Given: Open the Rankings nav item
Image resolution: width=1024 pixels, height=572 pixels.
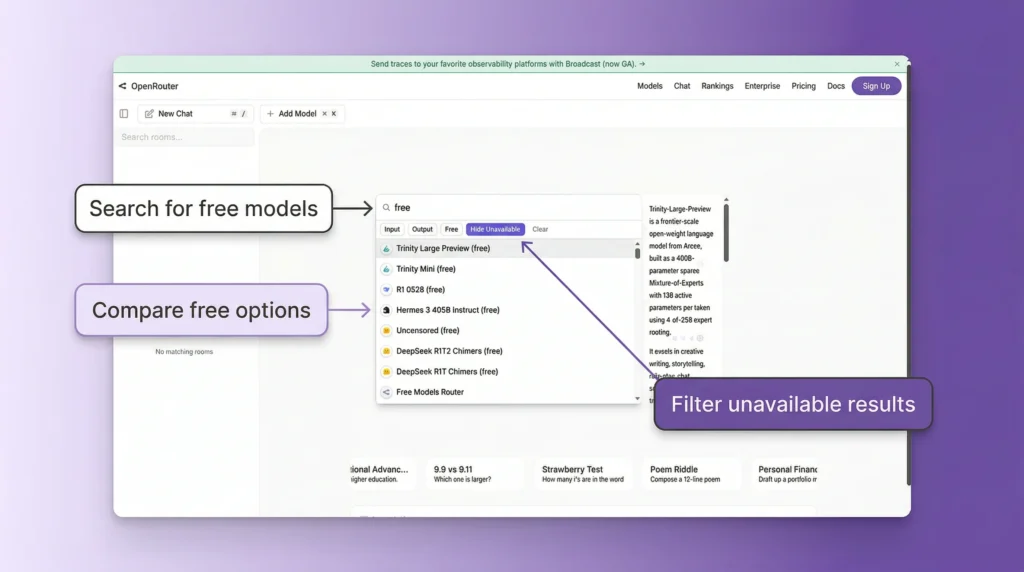Looking at the screenshot, I should [717, 86].
